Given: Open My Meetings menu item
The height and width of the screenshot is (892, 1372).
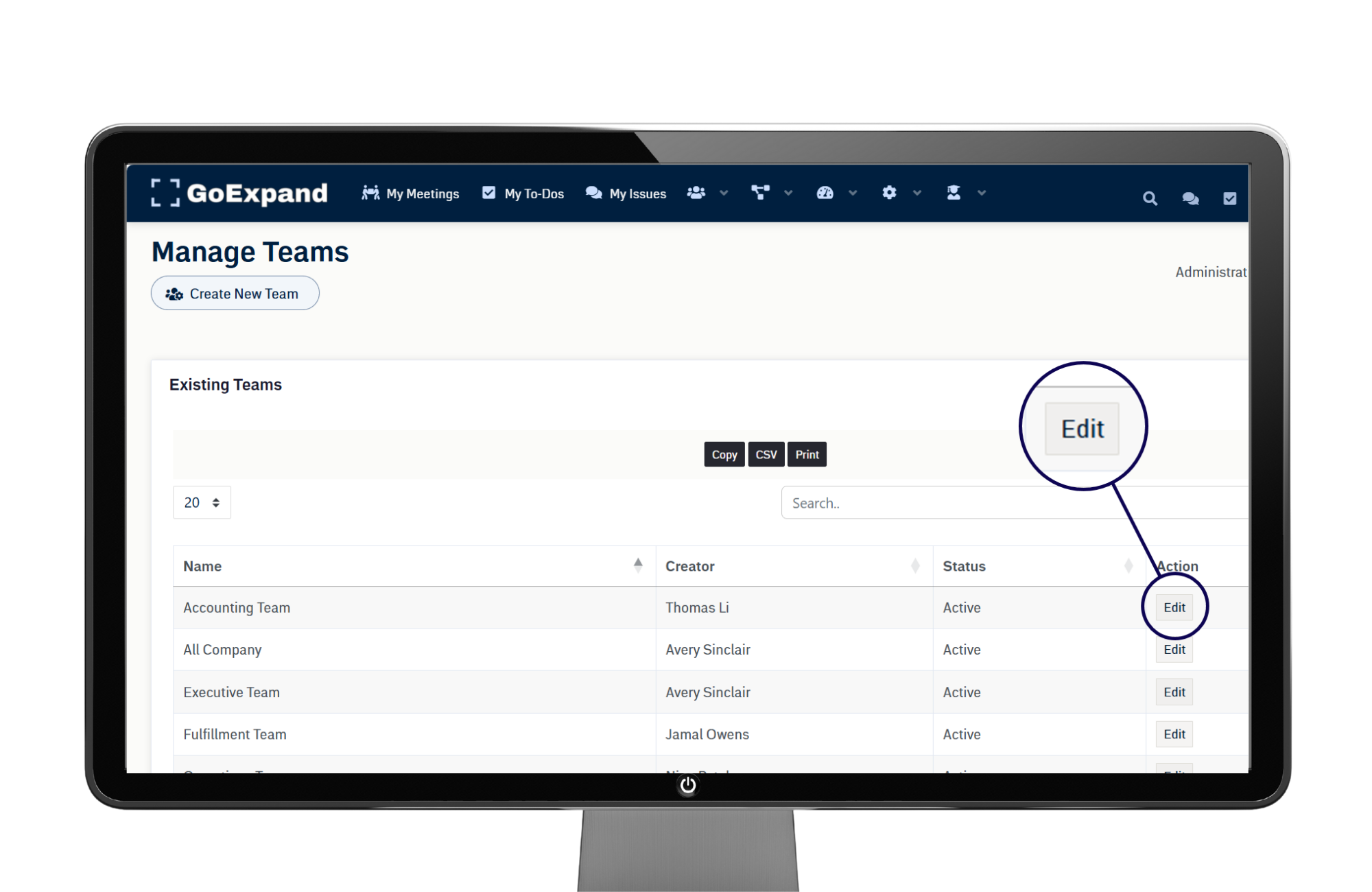Looking at the screenshot, I should [x=411, y=194].
